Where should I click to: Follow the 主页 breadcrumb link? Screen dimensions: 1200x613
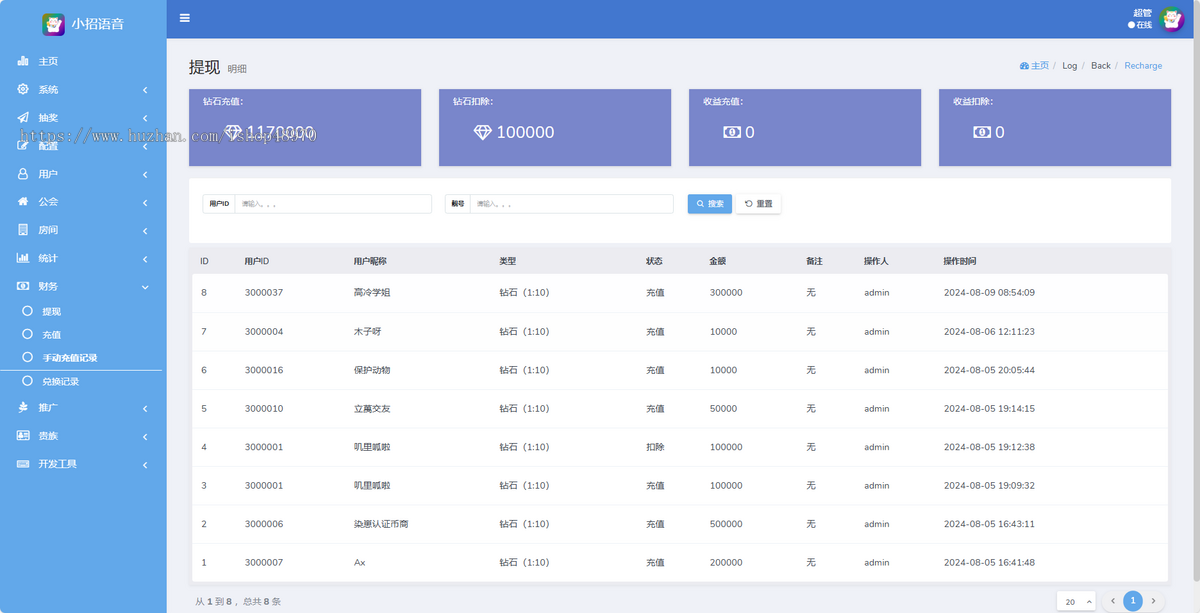tap(1040, 66)
